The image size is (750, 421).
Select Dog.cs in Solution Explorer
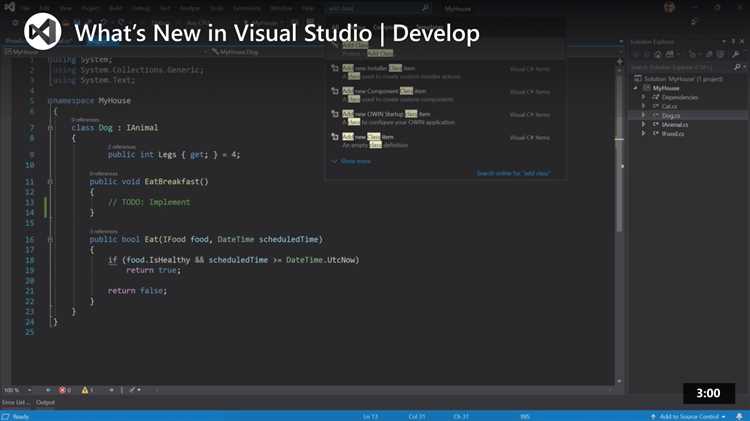(x=671, y=115)
